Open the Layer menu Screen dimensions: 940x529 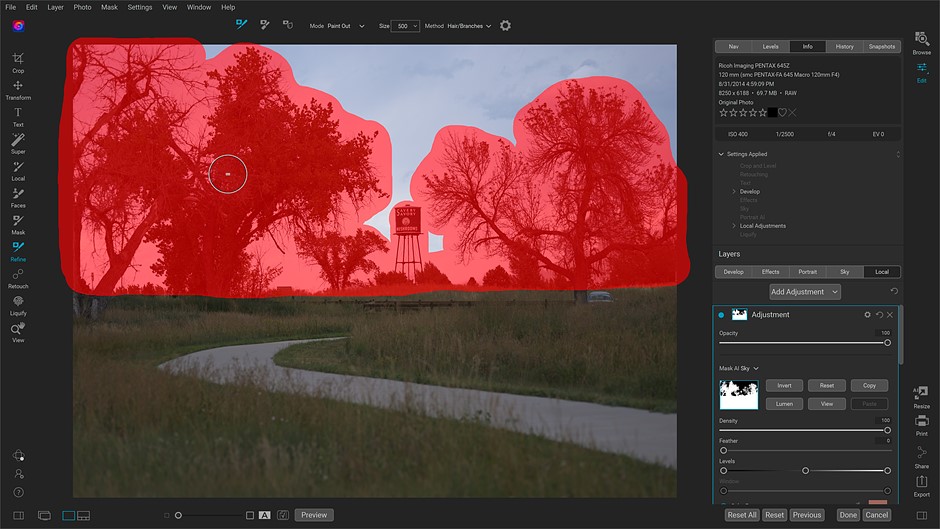pos(55,7)
